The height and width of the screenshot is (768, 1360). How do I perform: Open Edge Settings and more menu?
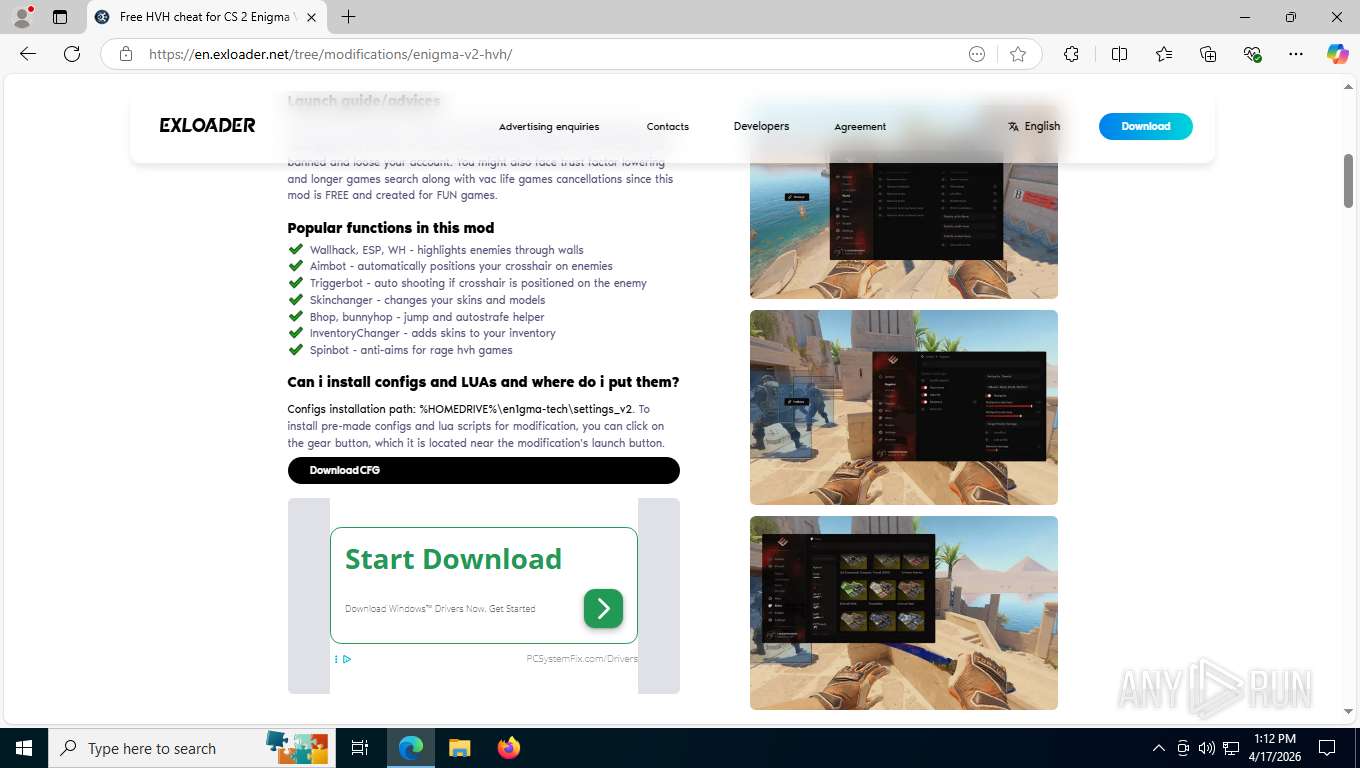1296,54
